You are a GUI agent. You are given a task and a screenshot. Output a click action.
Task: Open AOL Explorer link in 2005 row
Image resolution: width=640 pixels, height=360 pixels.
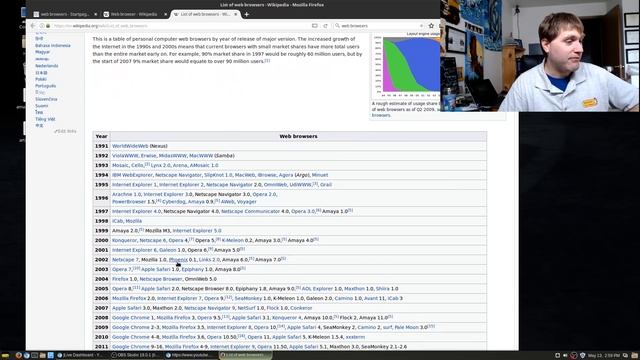pyautogui.click(x=318, y=289)
